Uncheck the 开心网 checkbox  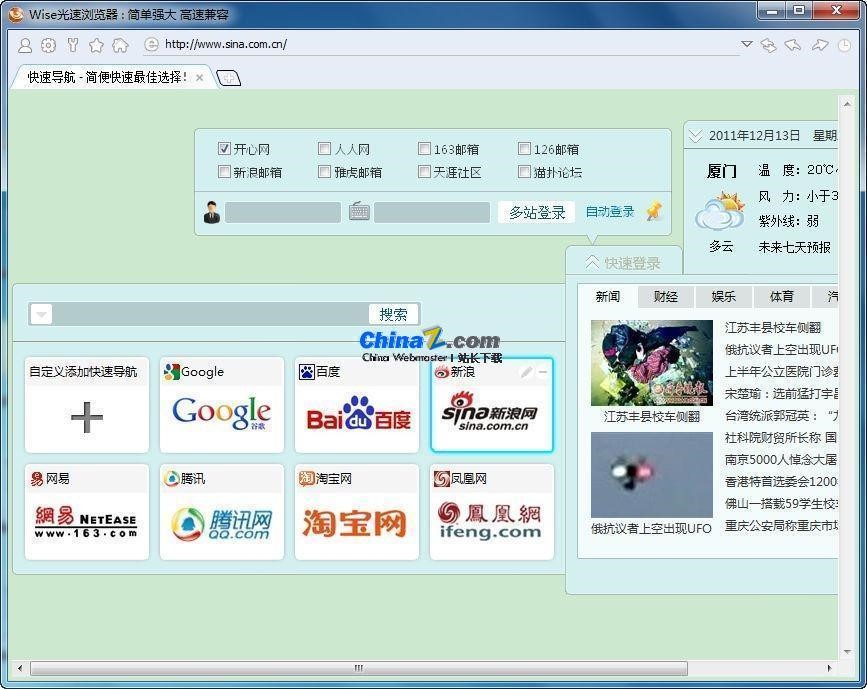(224, 148)
